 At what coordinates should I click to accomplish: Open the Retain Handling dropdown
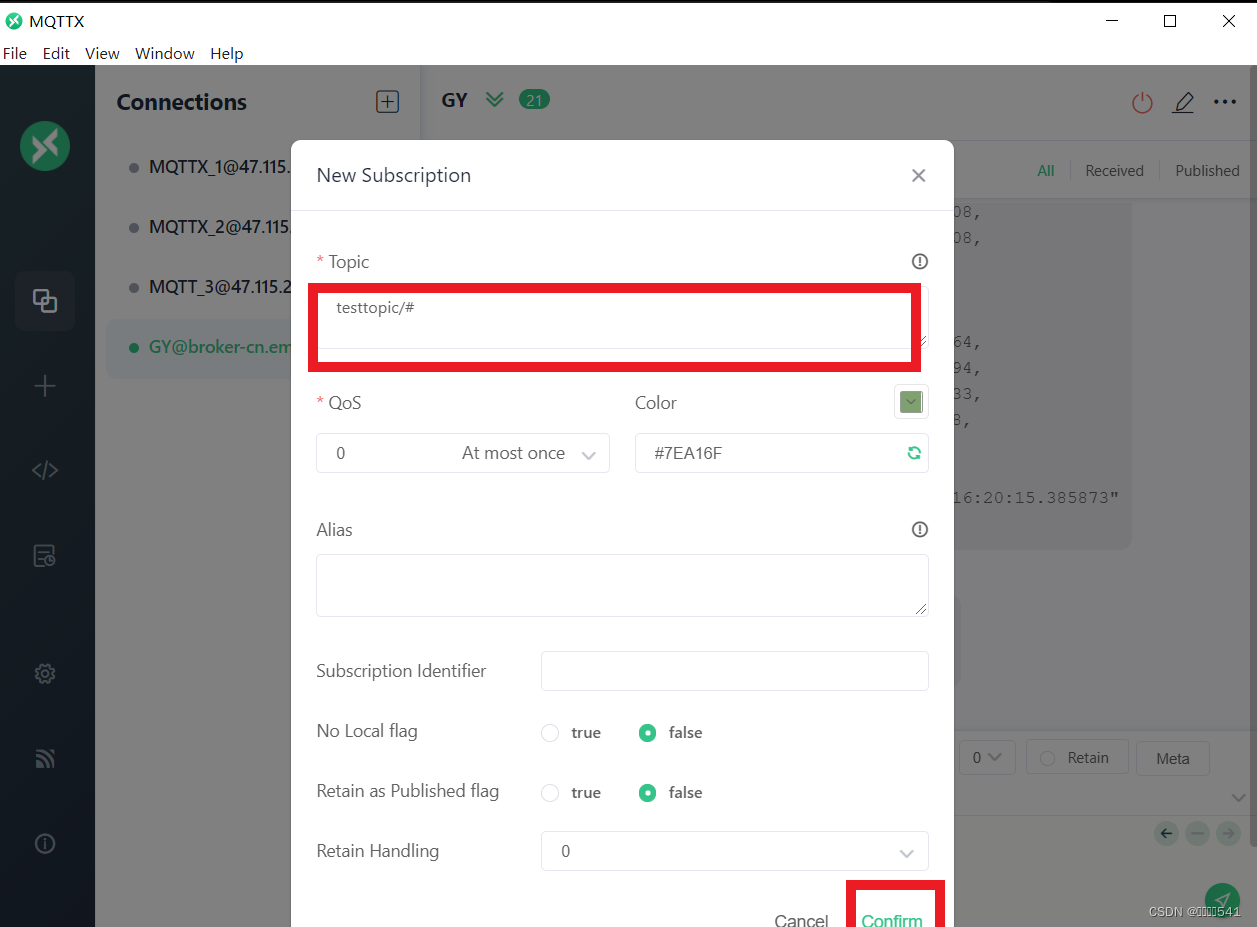point(734,851)
